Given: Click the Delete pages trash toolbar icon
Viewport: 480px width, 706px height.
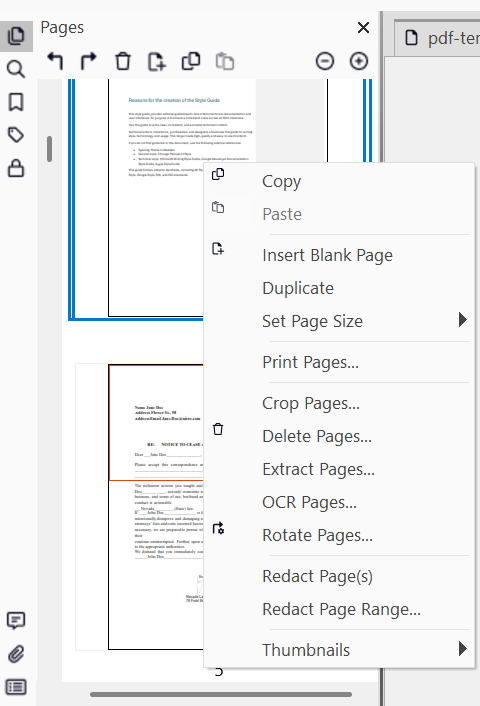Looking at the screenshot, I should (x=122, y=61).
